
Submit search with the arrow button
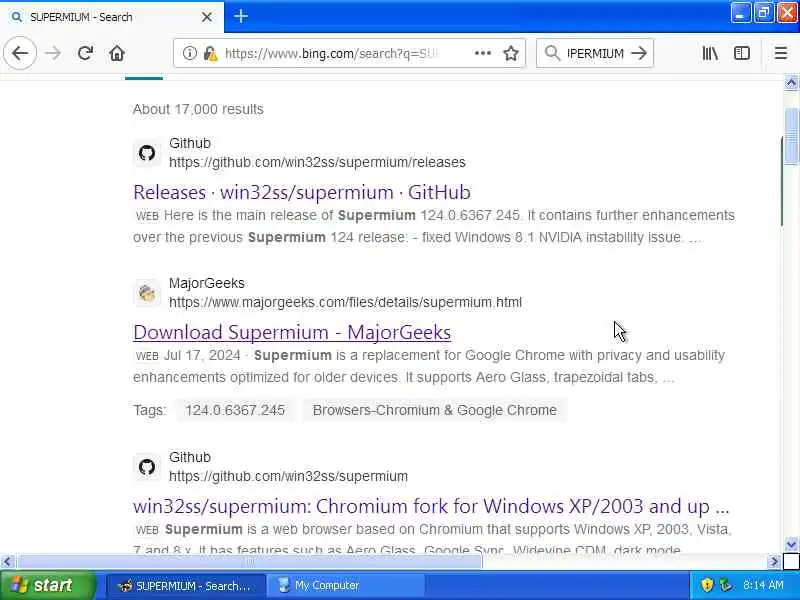pos(639,53)
